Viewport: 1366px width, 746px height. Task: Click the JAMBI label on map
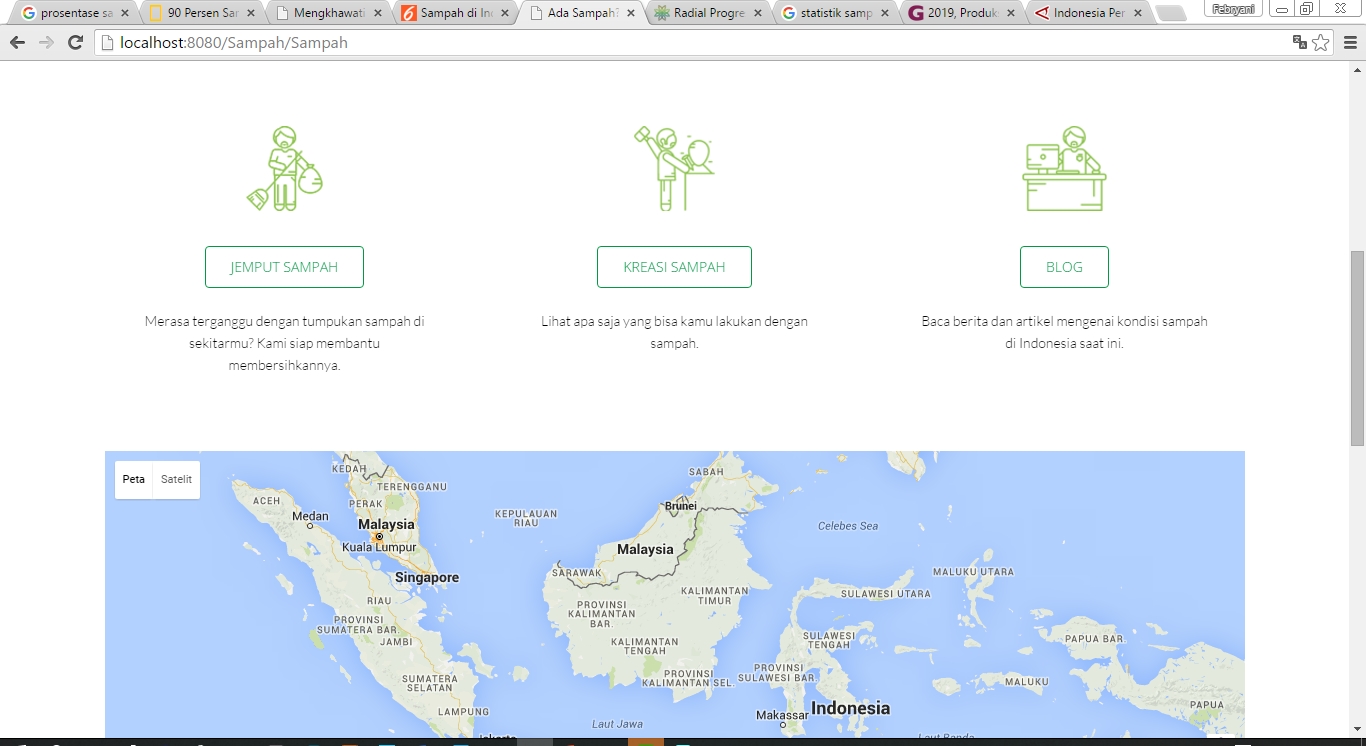(x=397, y=642)
